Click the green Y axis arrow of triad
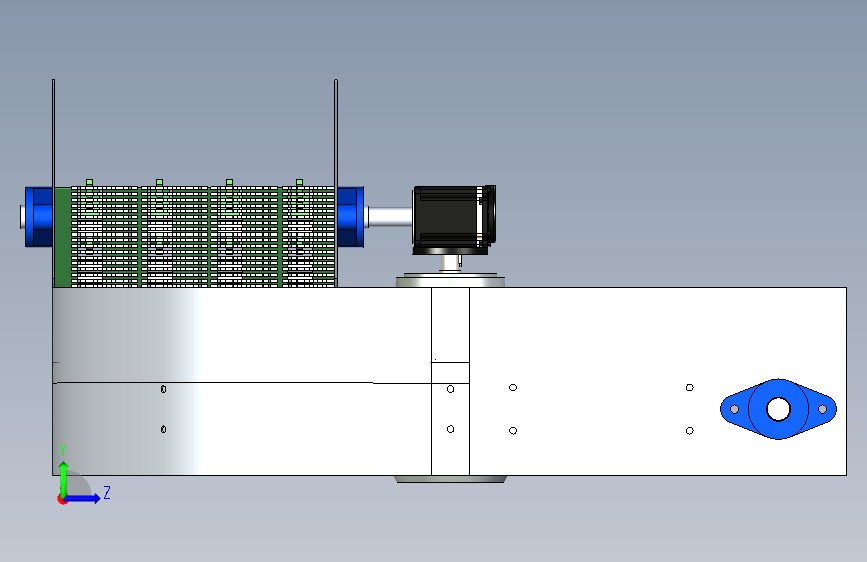 pyautogui.click(x=64, y=478)
